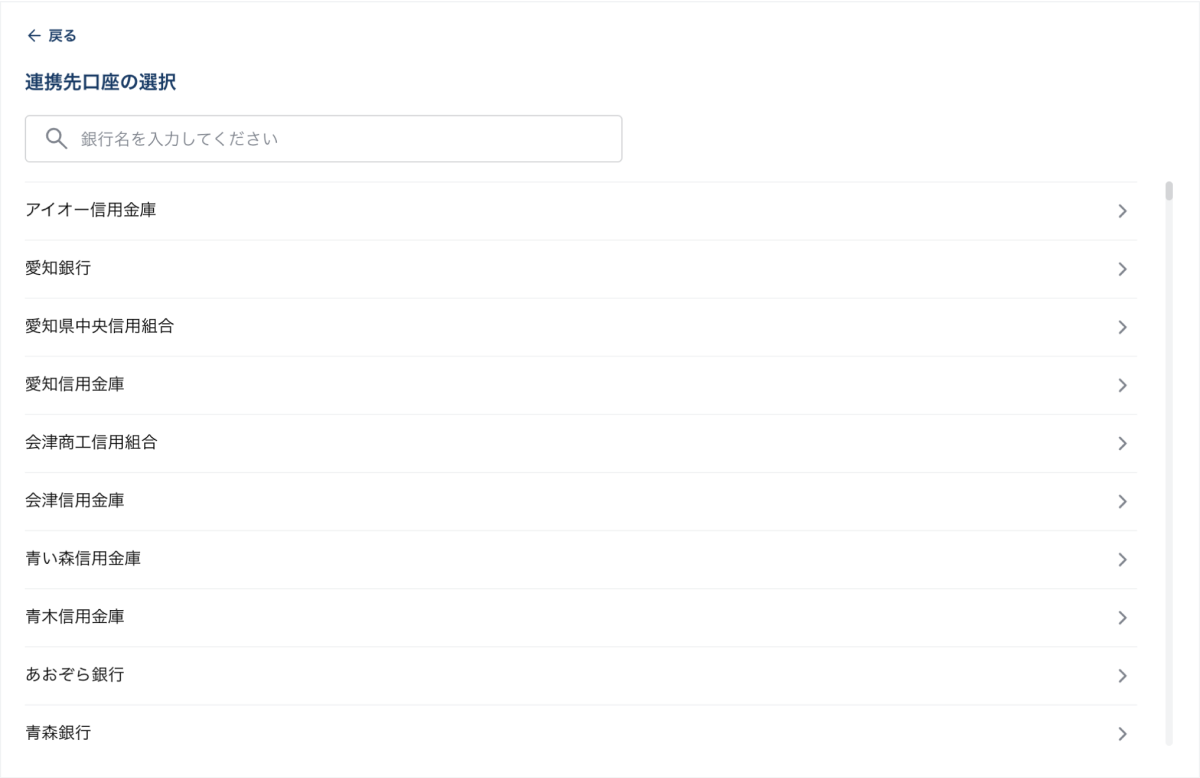Open 愛知県中央信用組合 via its chevron
Viewport: 1200px width, 778px height.
coord(1122,327)
